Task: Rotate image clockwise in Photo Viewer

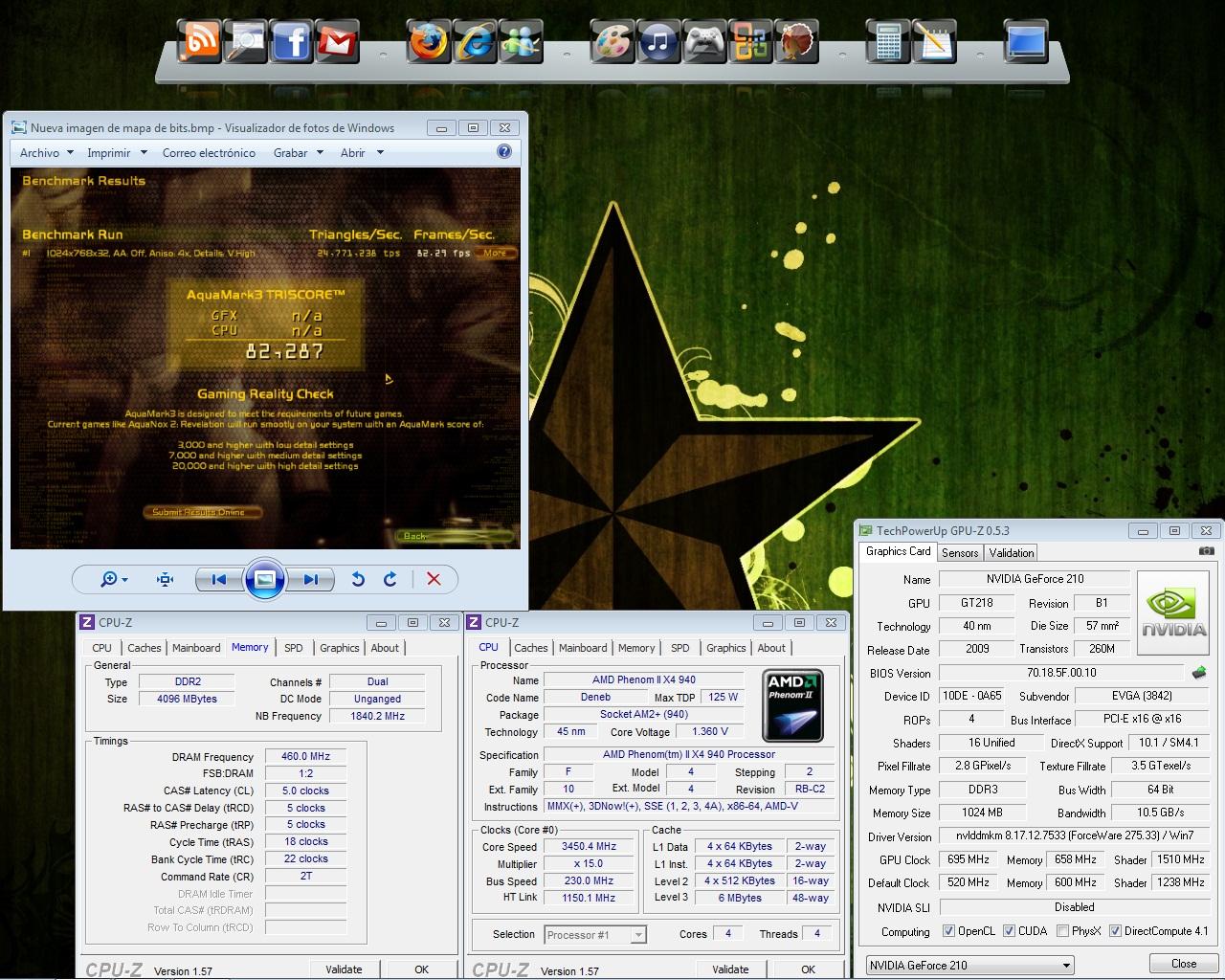Action: (x=390, y=579)
